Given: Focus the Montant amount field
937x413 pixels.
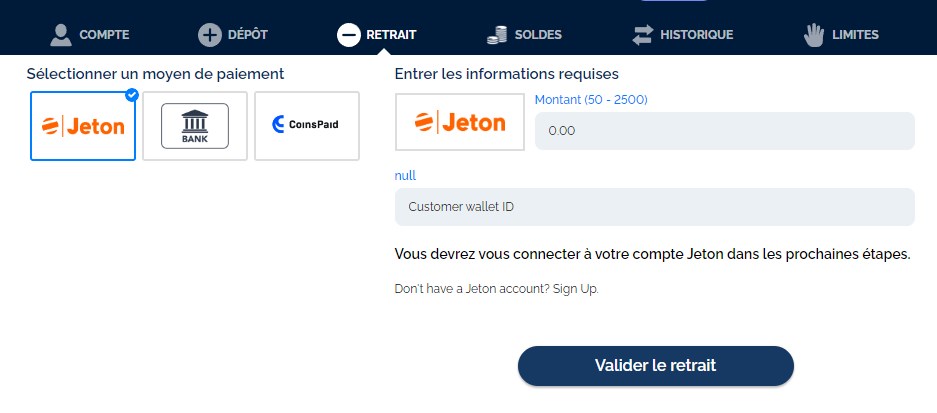Looking at the screenshot, I should tap(724, 131).
